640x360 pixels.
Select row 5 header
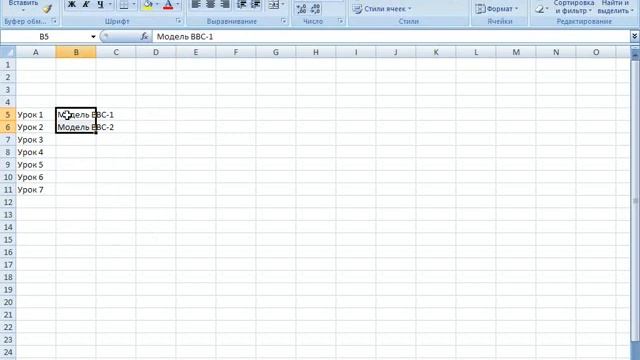pyautogui.click(x=8, y=115)
